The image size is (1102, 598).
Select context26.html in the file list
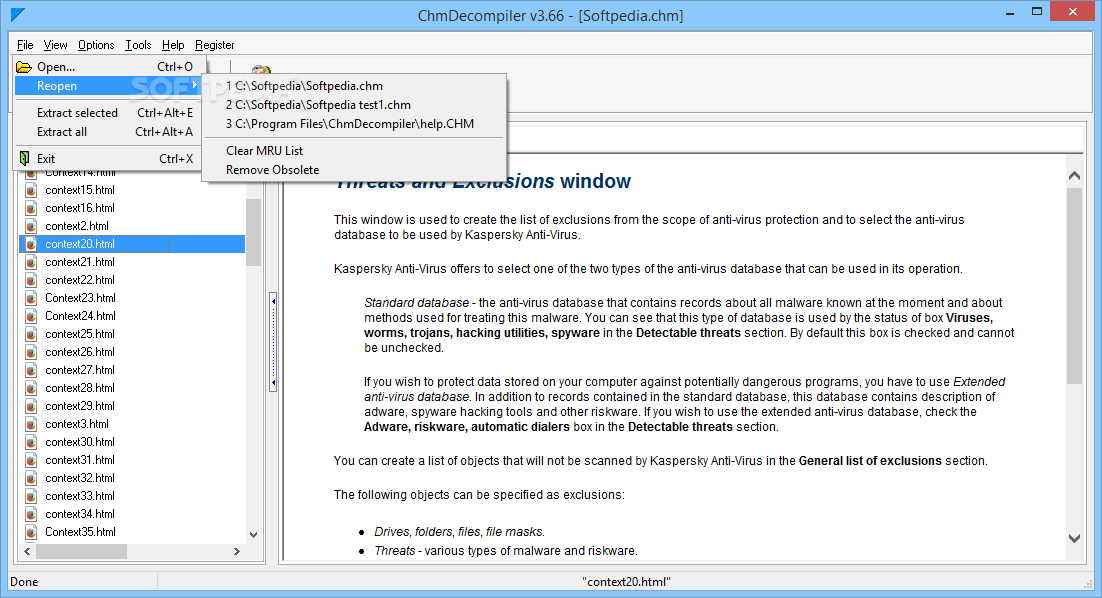coord(79,352)
